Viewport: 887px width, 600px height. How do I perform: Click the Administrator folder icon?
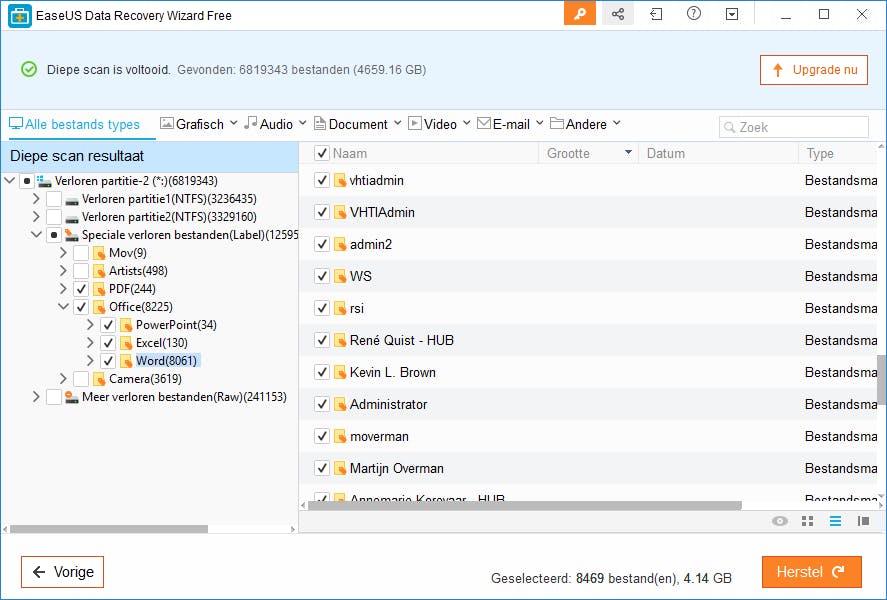point(339,404)
